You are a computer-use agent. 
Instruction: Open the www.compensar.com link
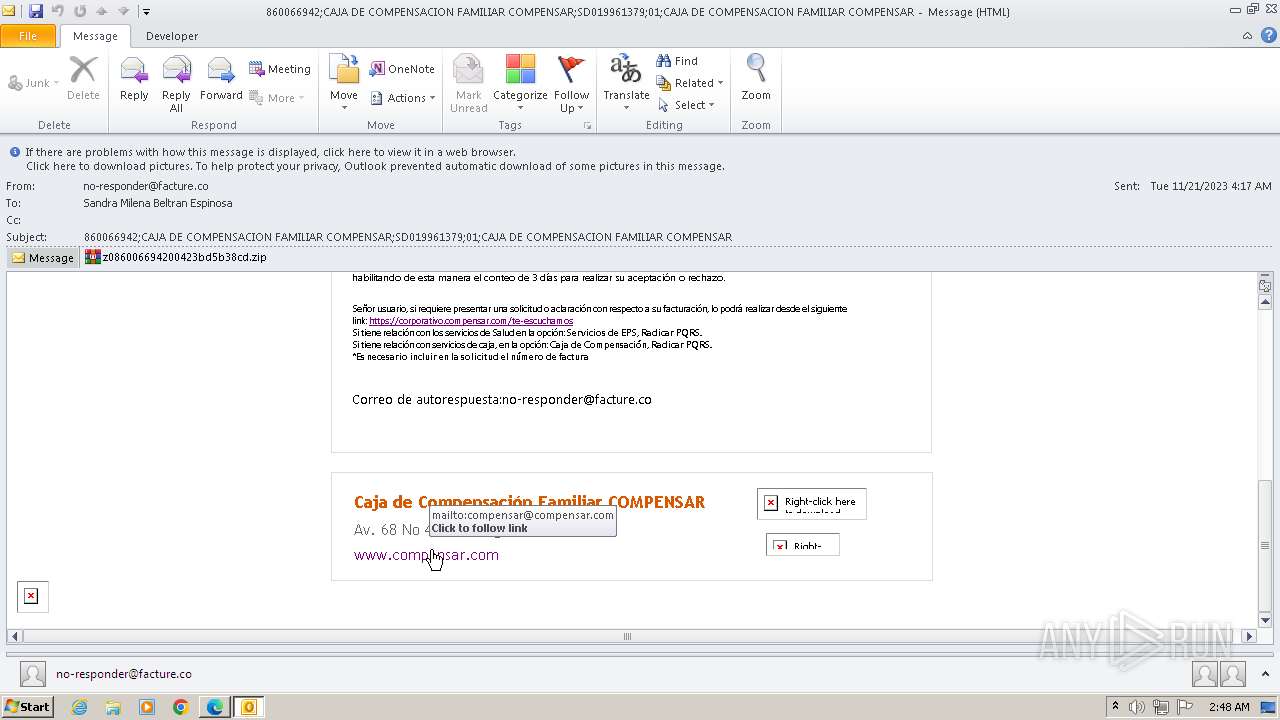pos(426,555)
